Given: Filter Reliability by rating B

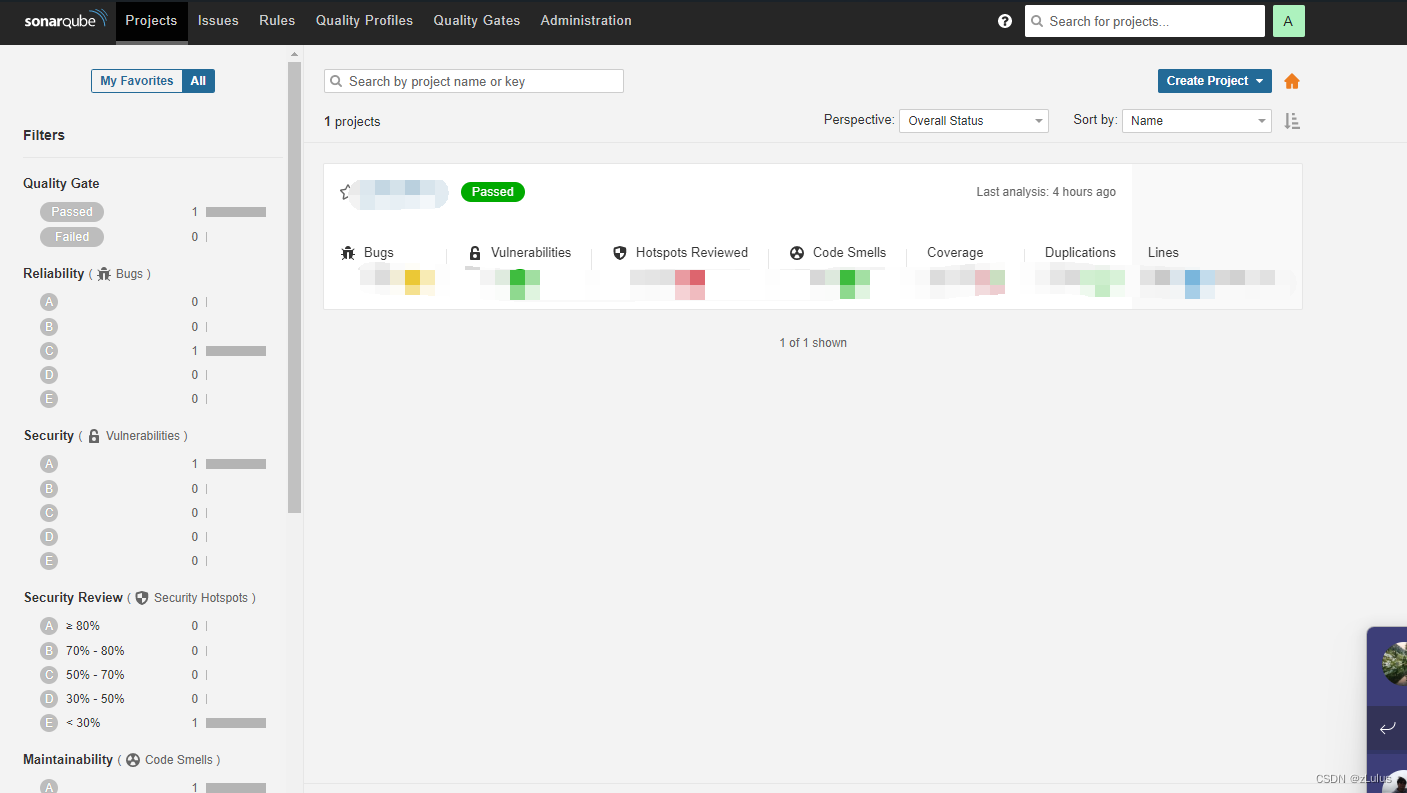Looking at the screenshot, I should point(49,327).
